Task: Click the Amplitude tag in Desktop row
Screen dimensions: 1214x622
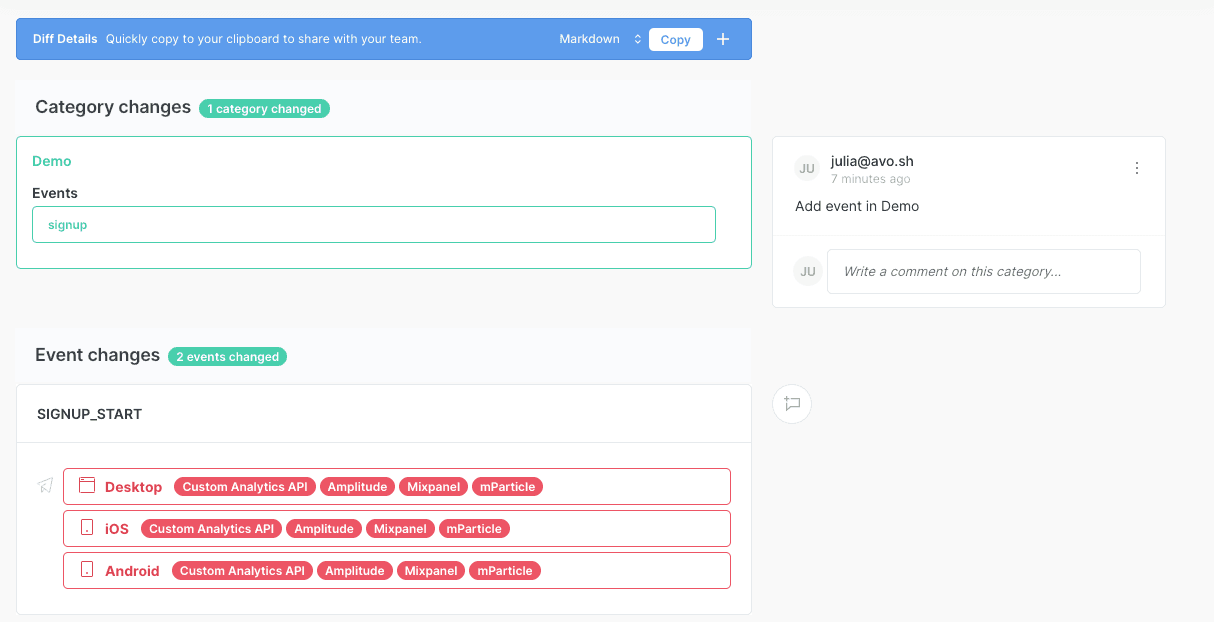Action: pos(357,487)
